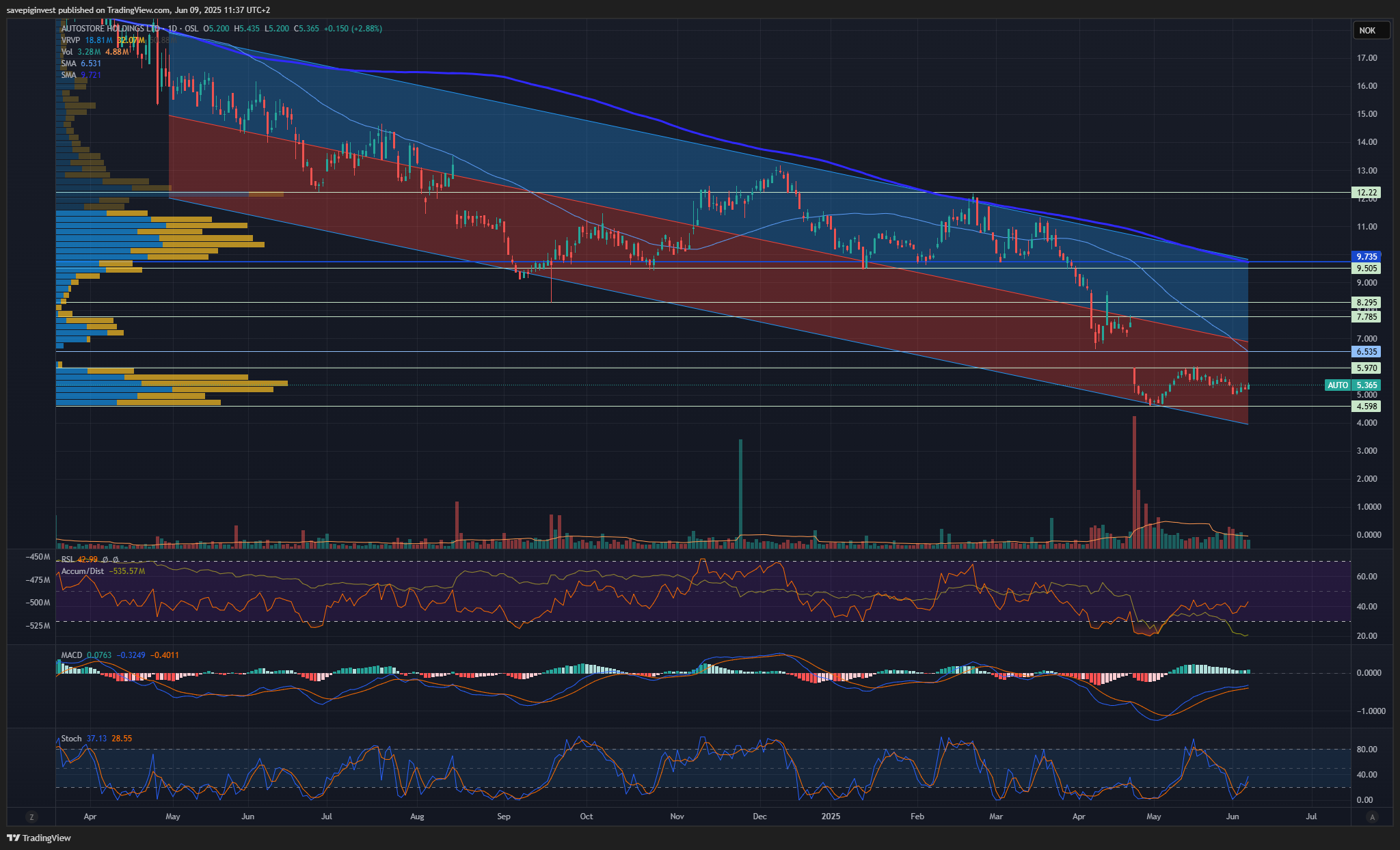Select the 12.22 horizontal line price label
The image size is (1400, 850).
(x=1367, y=193)
